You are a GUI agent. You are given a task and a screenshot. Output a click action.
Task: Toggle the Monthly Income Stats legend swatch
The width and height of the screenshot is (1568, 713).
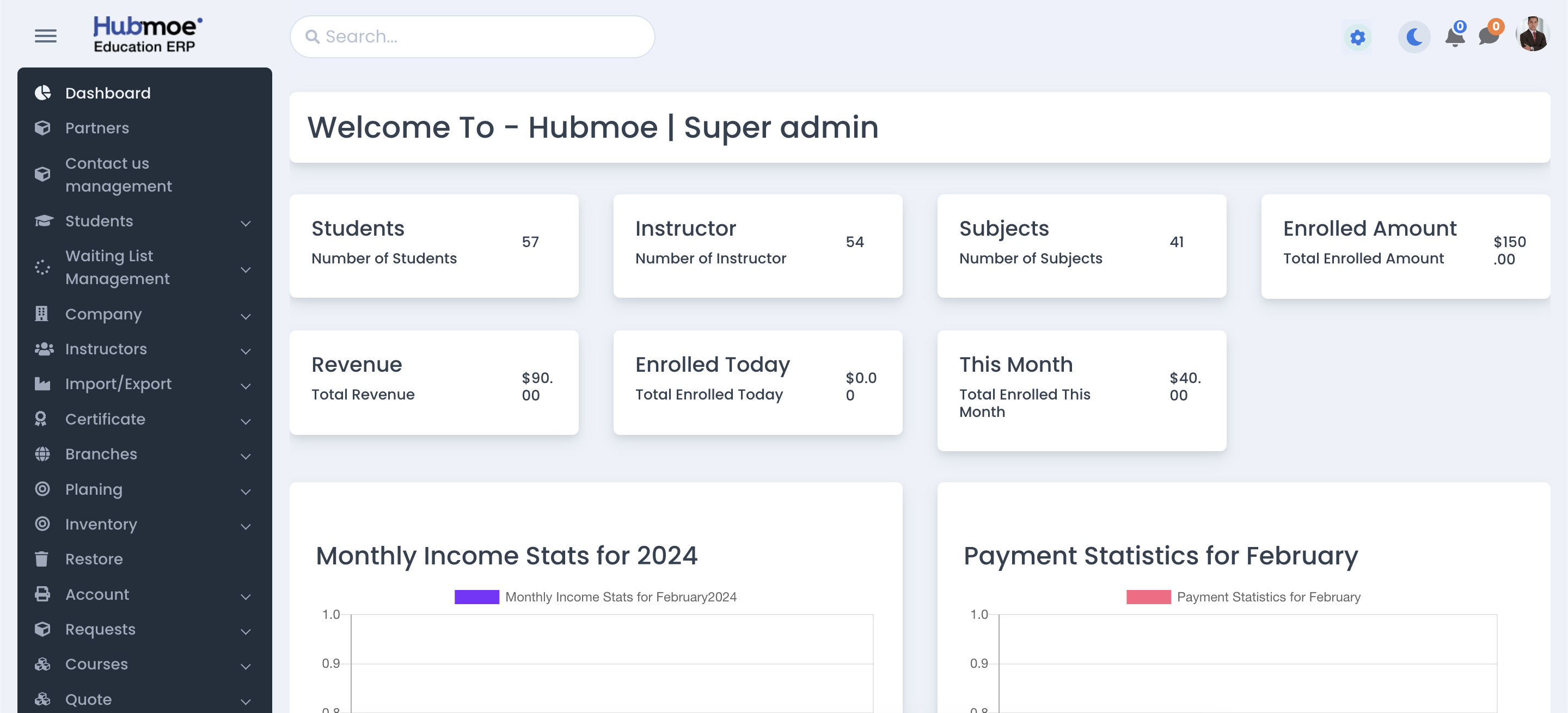pos(476,597)
